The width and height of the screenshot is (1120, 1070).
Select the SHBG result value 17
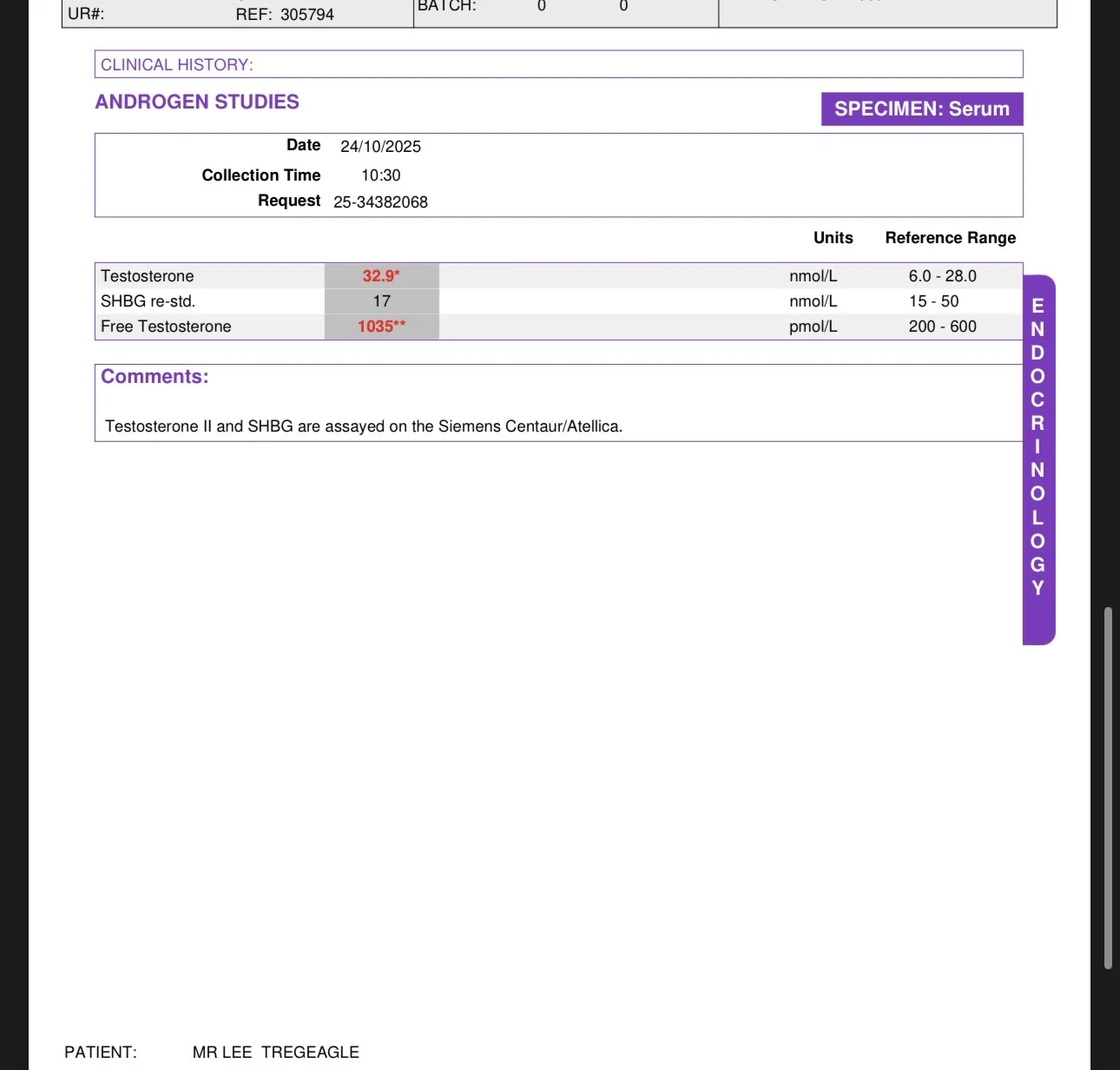coord(382,301)
